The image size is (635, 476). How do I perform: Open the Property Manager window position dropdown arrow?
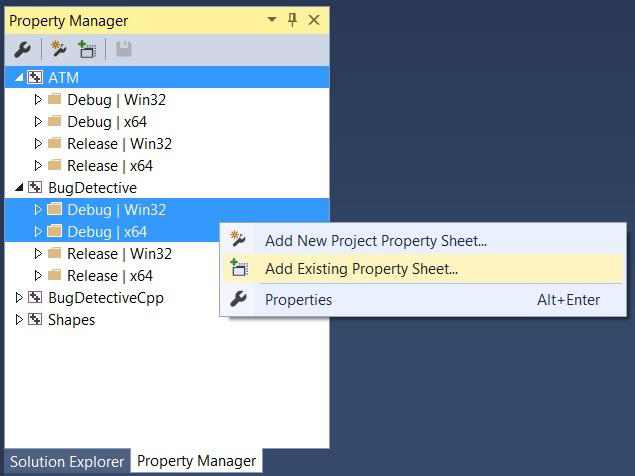[x=272, y=19]
